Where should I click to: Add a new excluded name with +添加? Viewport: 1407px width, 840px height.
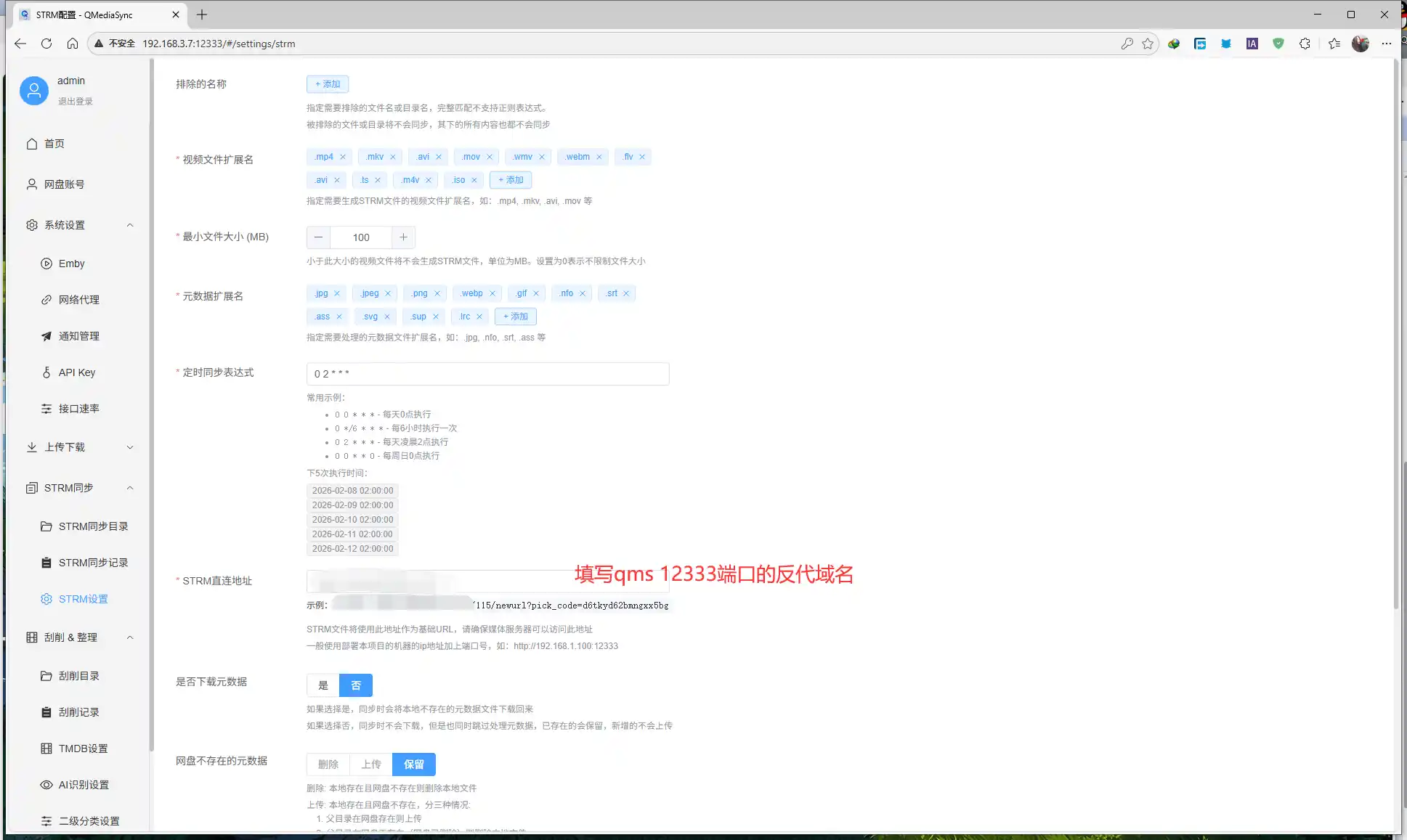(x=328, y=83)
